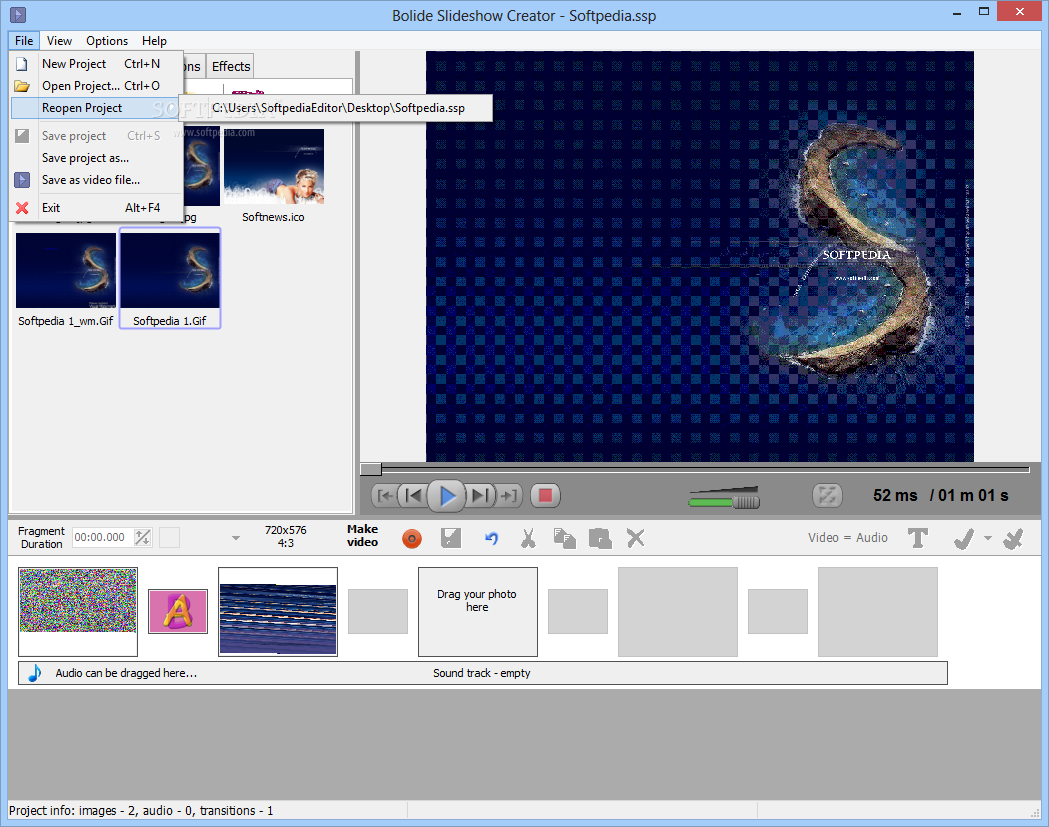Viewport: 1049px width, 827px height.
Task: Click the copy icon in timeline toolbar
Action: pos(565,538)
